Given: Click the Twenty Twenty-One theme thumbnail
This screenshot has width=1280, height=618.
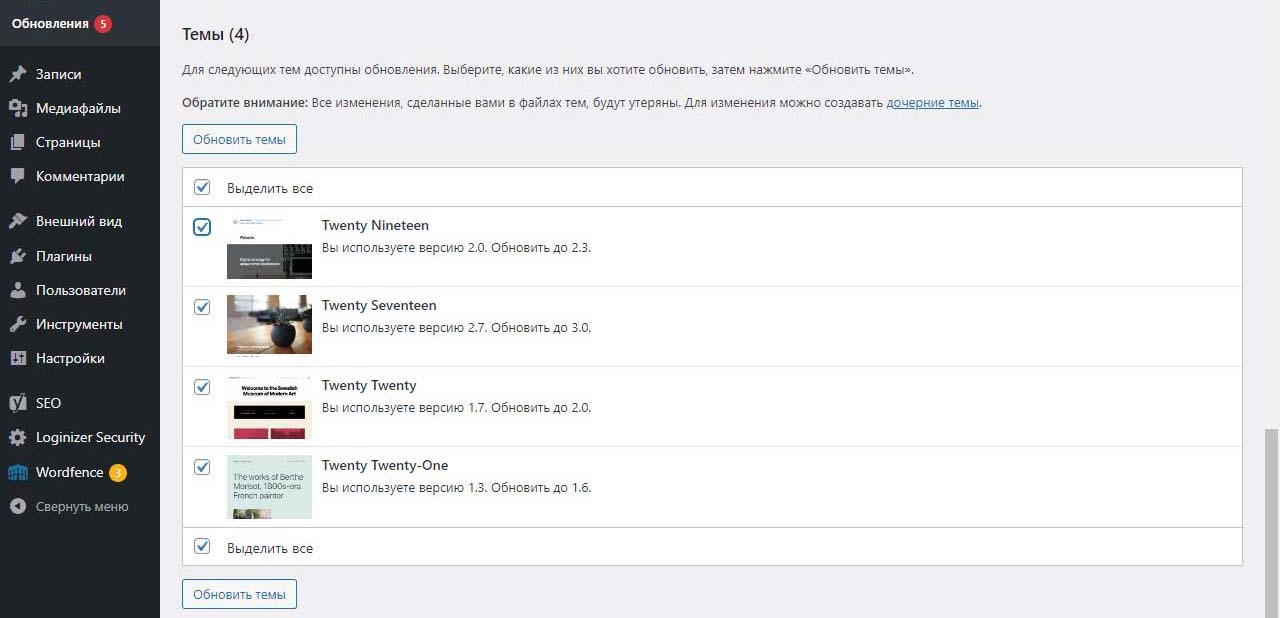Looking at the screenshot, I should point(269,487).
